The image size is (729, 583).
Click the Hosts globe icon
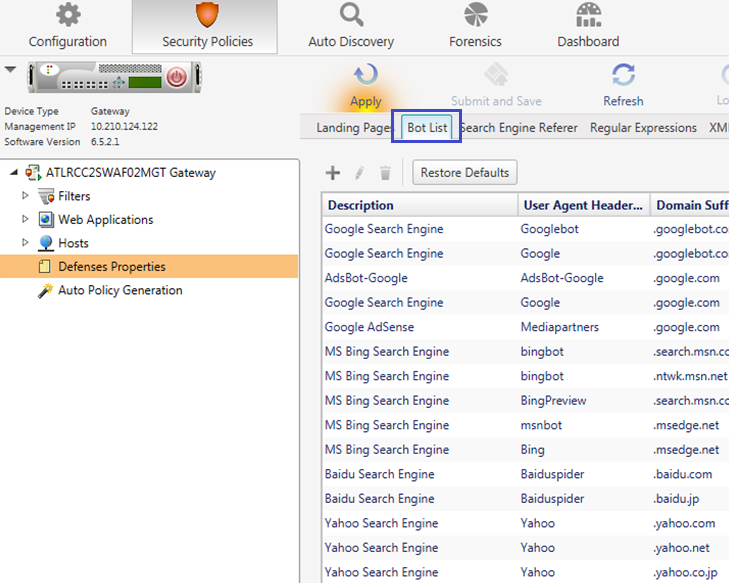tap(46, 243)
